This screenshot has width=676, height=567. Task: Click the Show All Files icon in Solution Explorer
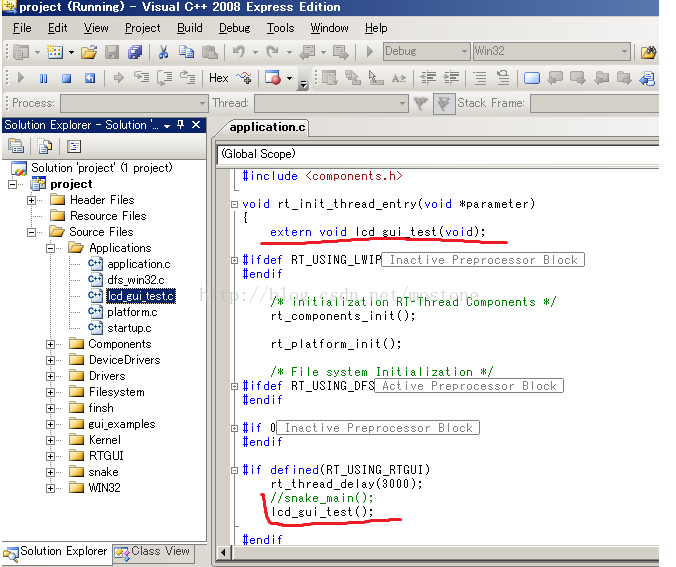pyautogui.click(x=45, y=147)
